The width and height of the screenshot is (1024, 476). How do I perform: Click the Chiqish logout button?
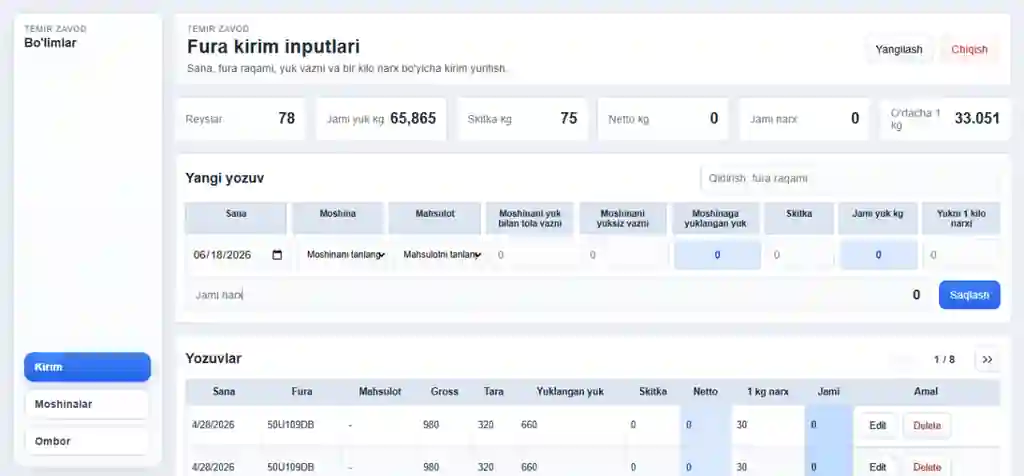(969, 50)
